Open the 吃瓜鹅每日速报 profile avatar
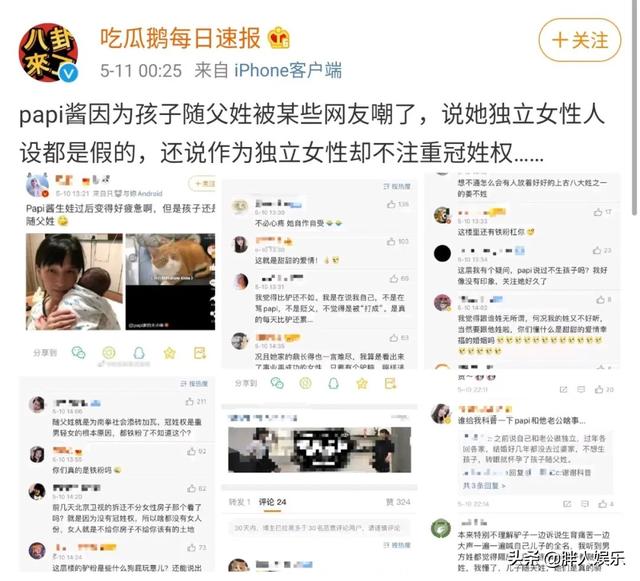640x581 pixels. coord(48,51)
